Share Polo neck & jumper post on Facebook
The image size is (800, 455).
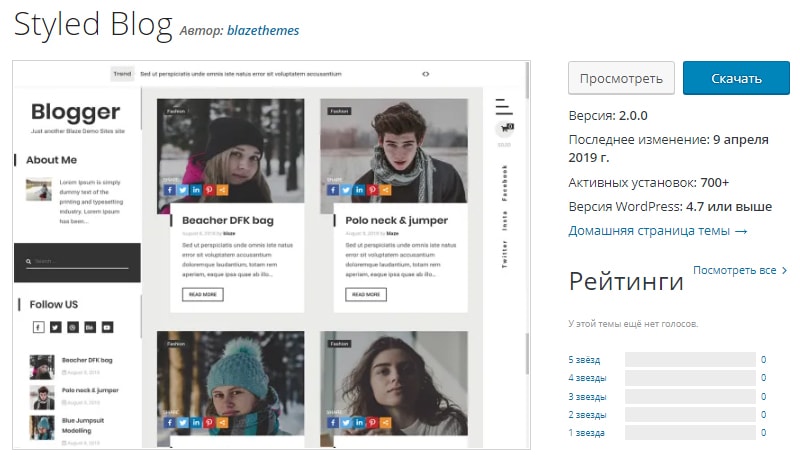(333, 190)
